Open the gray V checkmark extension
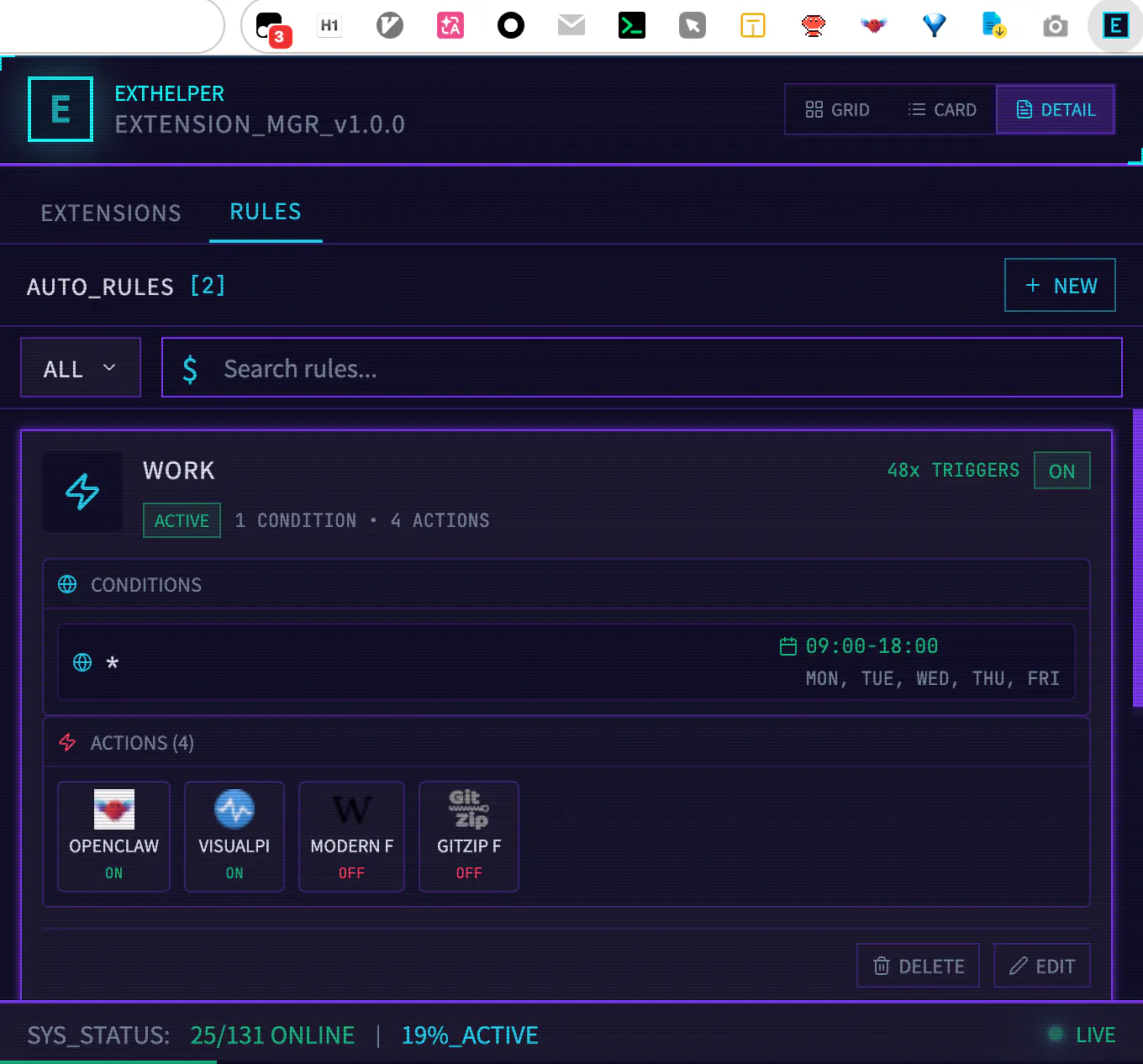This screenshot has width=1143, height=1064. pyautogui.click(x=390, y=26)
